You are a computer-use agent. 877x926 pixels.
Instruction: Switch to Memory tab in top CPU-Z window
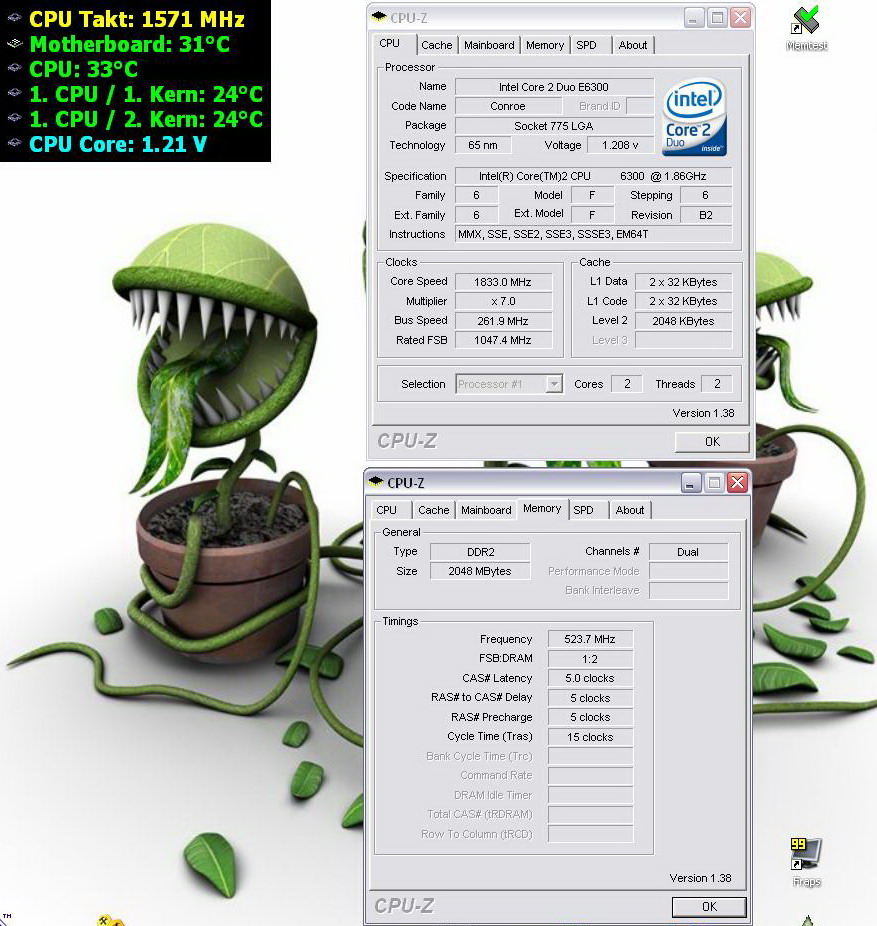(x=545, y=45)
